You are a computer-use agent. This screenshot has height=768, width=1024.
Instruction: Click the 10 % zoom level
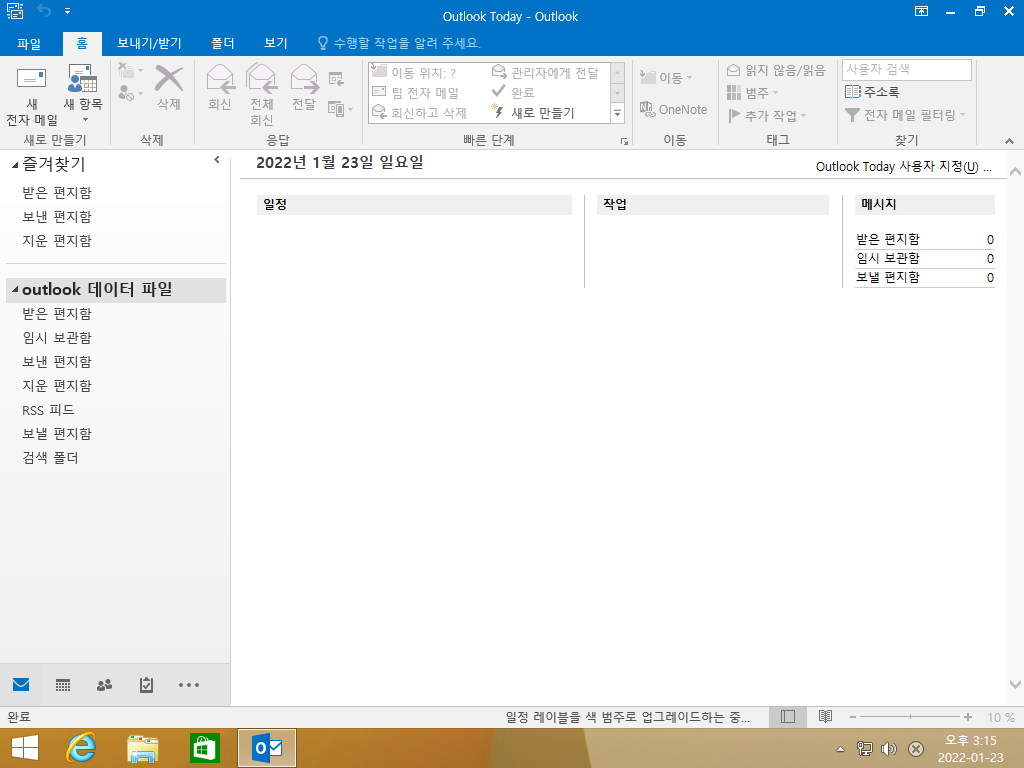(1000, 717)
